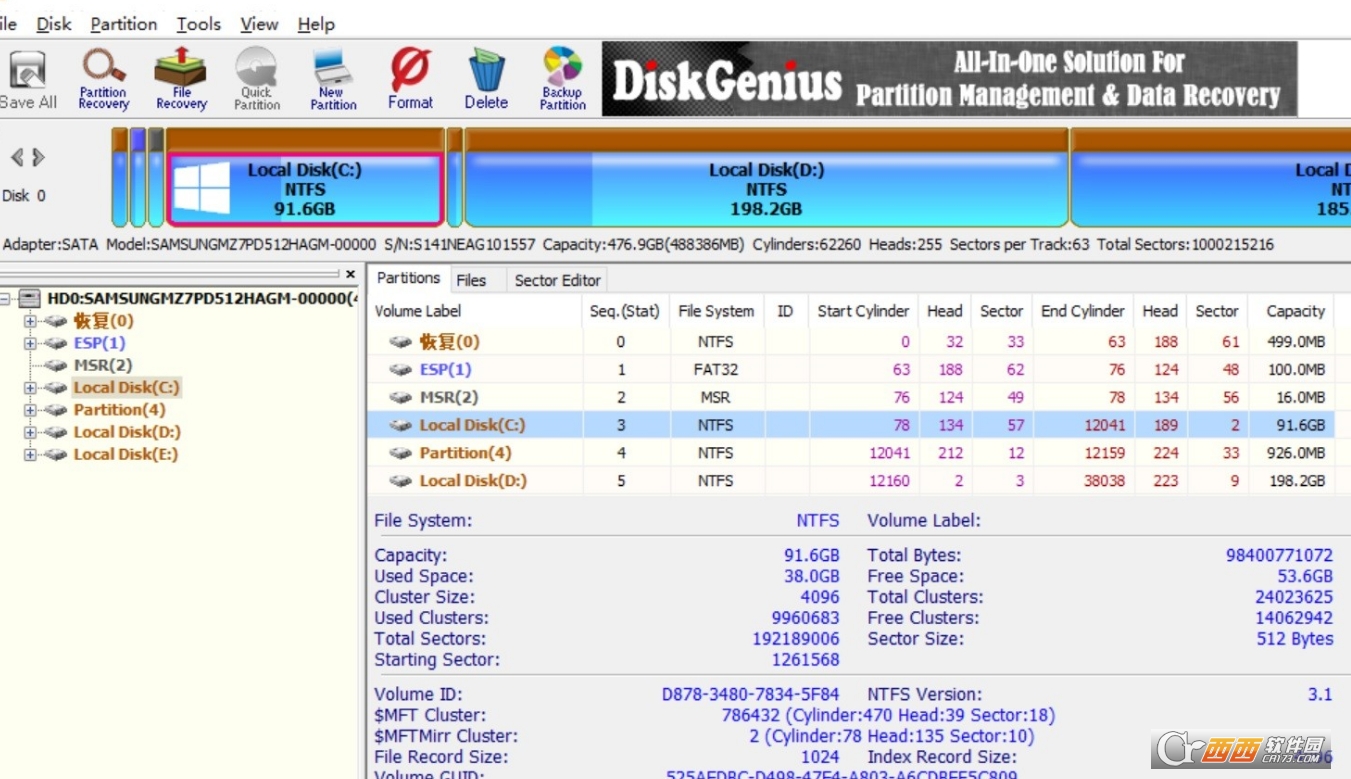Select Local Disk(C:) row in partition table

tap(851, 425)
